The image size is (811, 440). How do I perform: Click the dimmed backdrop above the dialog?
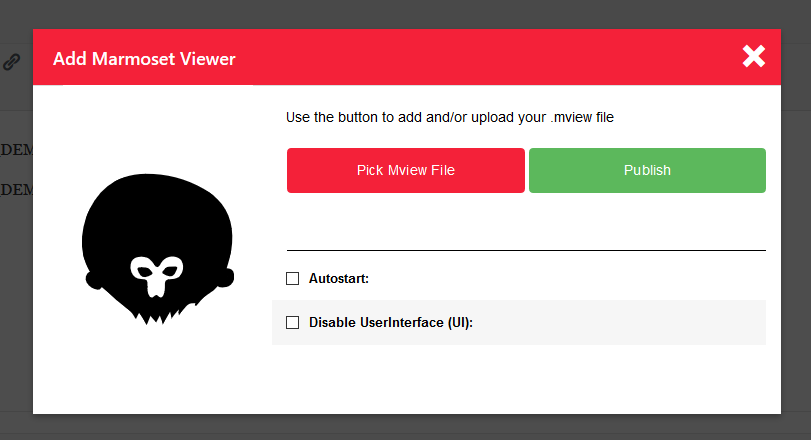pos(400,14)
